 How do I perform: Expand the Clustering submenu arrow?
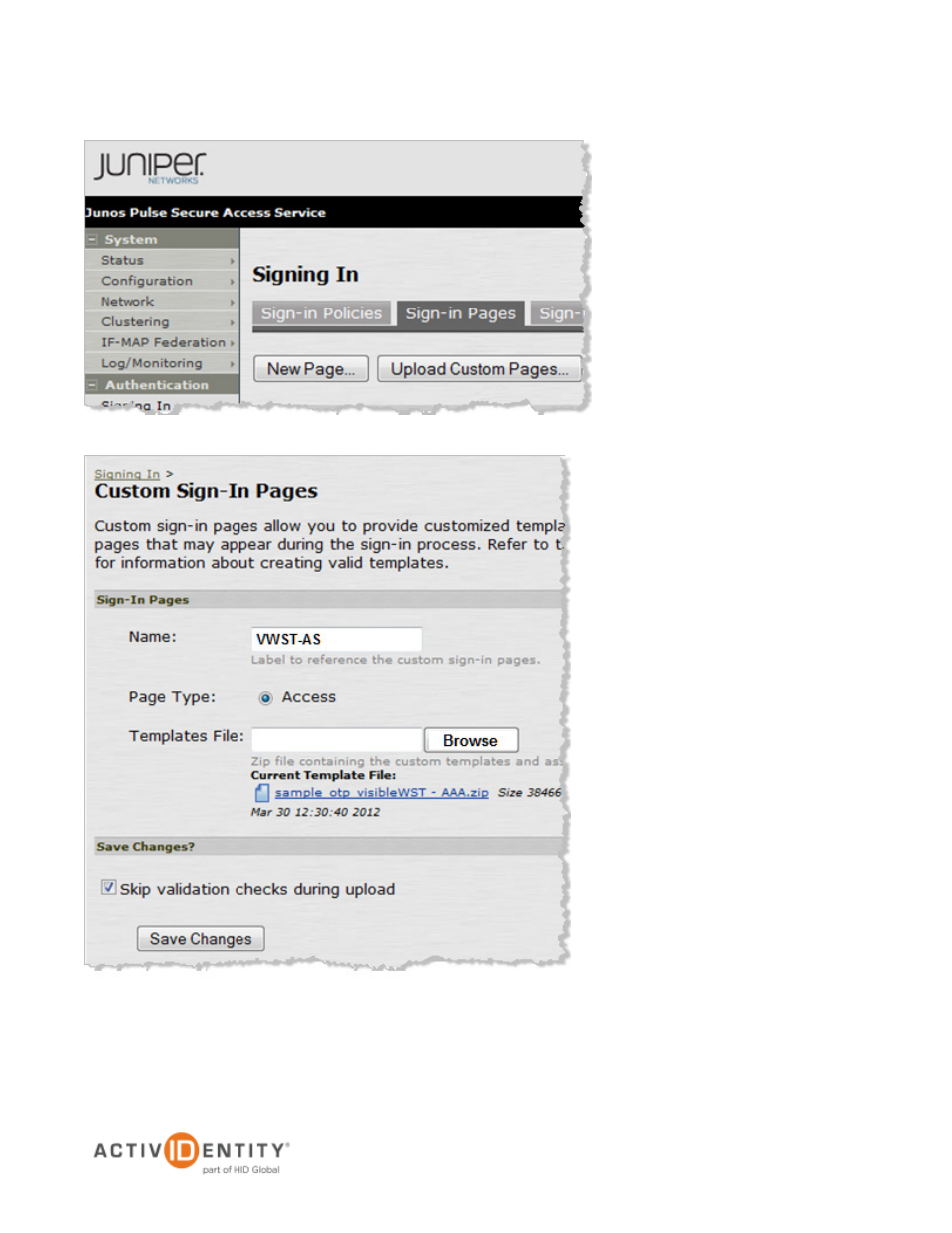pyautogui.click(x=233, y=322)
